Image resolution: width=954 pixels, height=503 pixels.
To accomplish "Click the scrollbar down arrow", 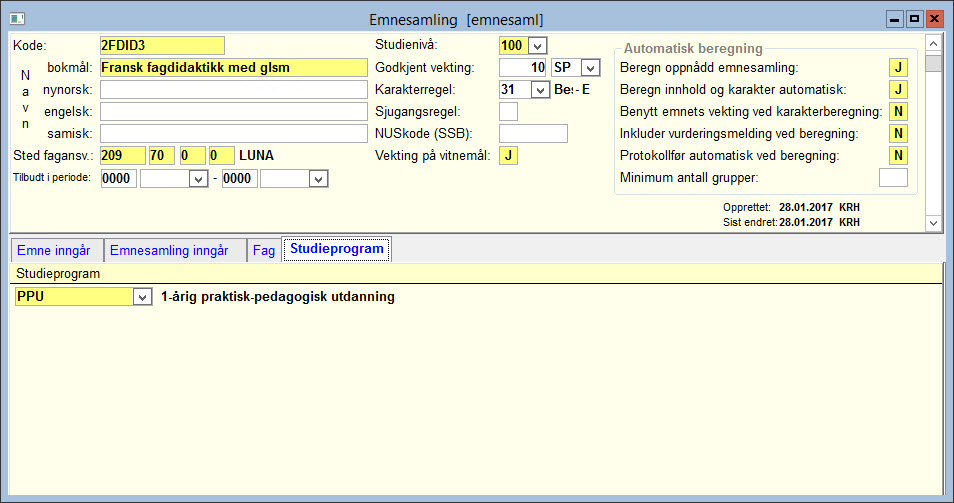I will pyautogui.click(x=933, y=223).
